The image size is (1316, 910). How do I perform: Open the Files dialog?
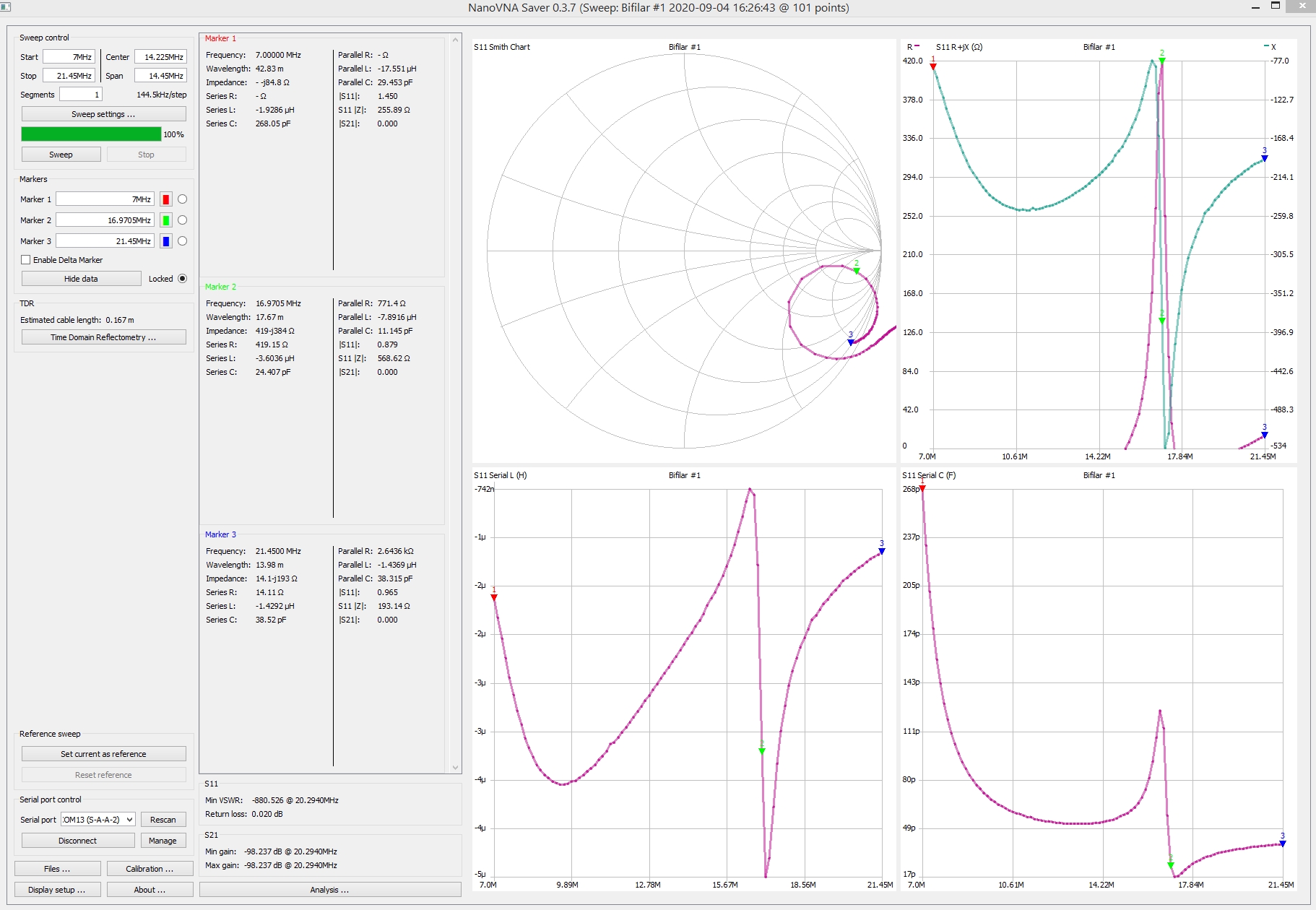pos(57,869)
